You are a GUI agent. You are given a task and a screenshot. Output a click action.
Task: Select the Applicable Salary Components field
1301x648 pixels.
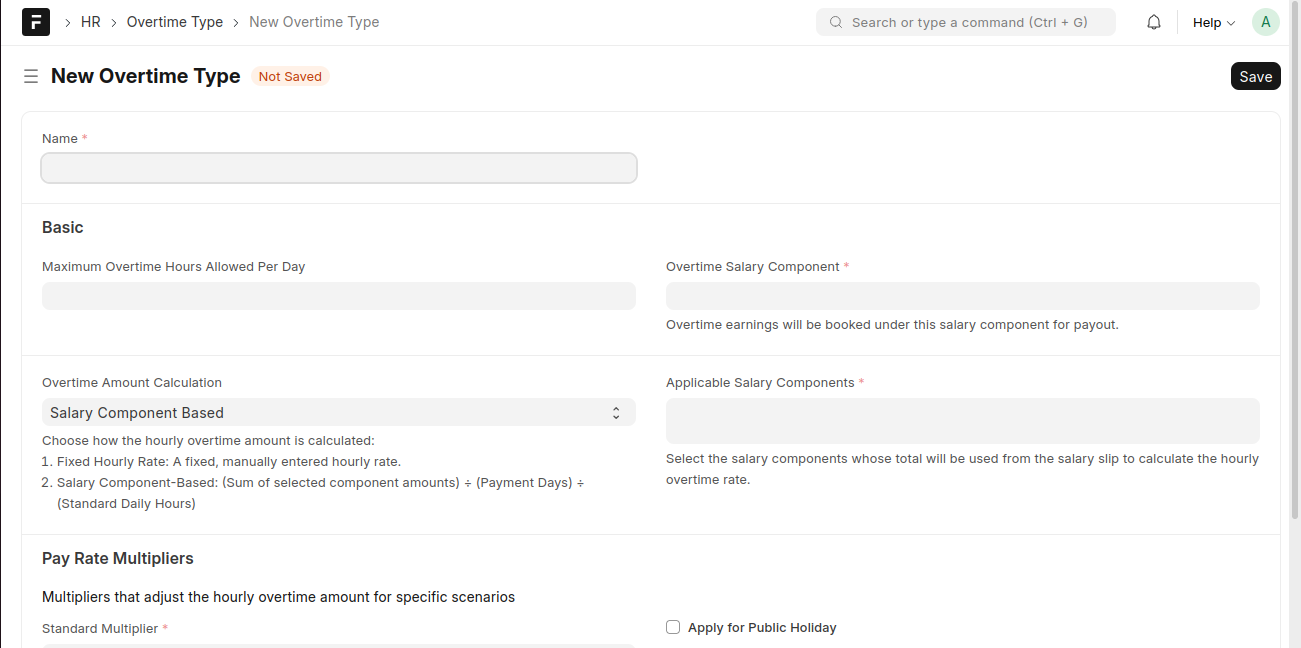[962, 421]
